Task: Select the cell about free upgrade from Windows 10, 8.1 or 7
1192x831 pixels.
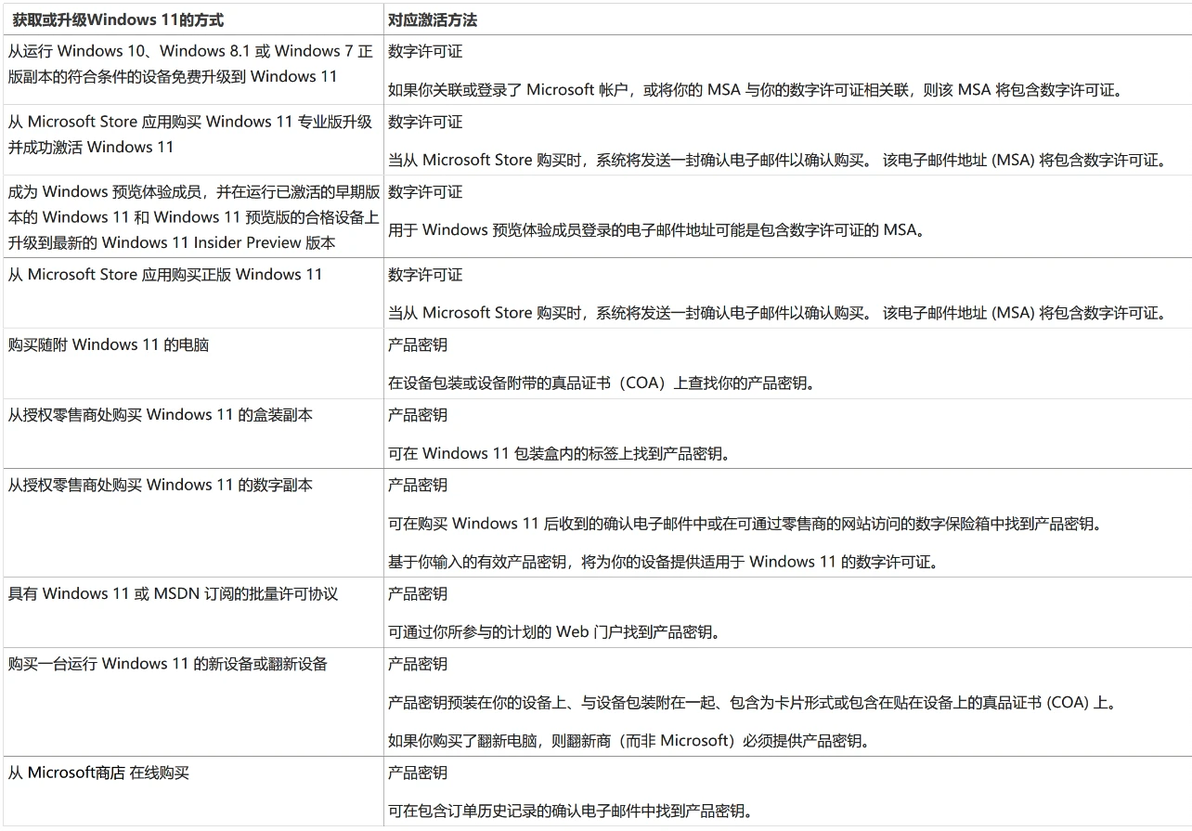Action: (x=193, y=70)
